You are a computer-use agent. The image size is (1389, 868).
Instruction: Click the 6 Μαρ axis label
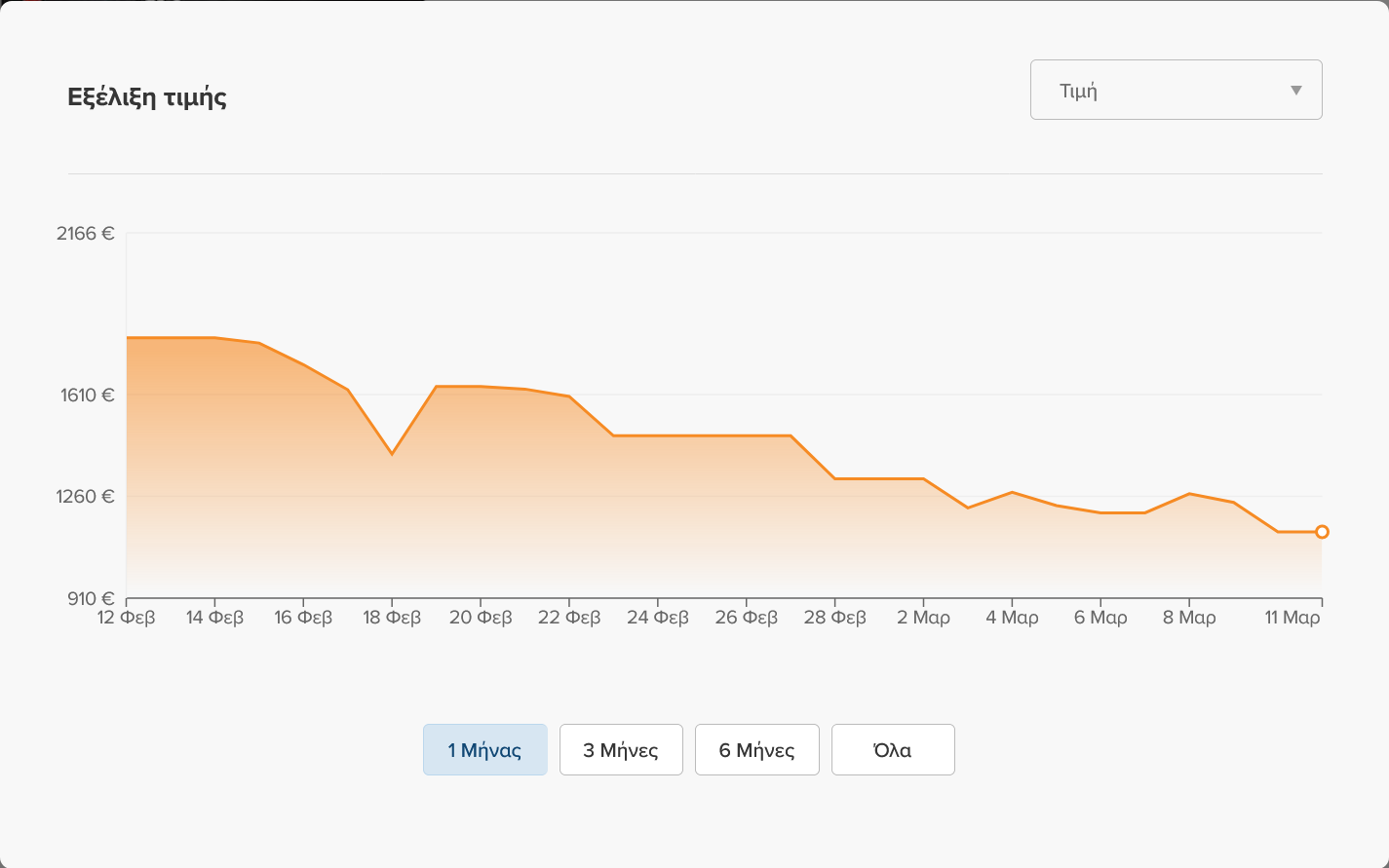[x=1100, y=618]
